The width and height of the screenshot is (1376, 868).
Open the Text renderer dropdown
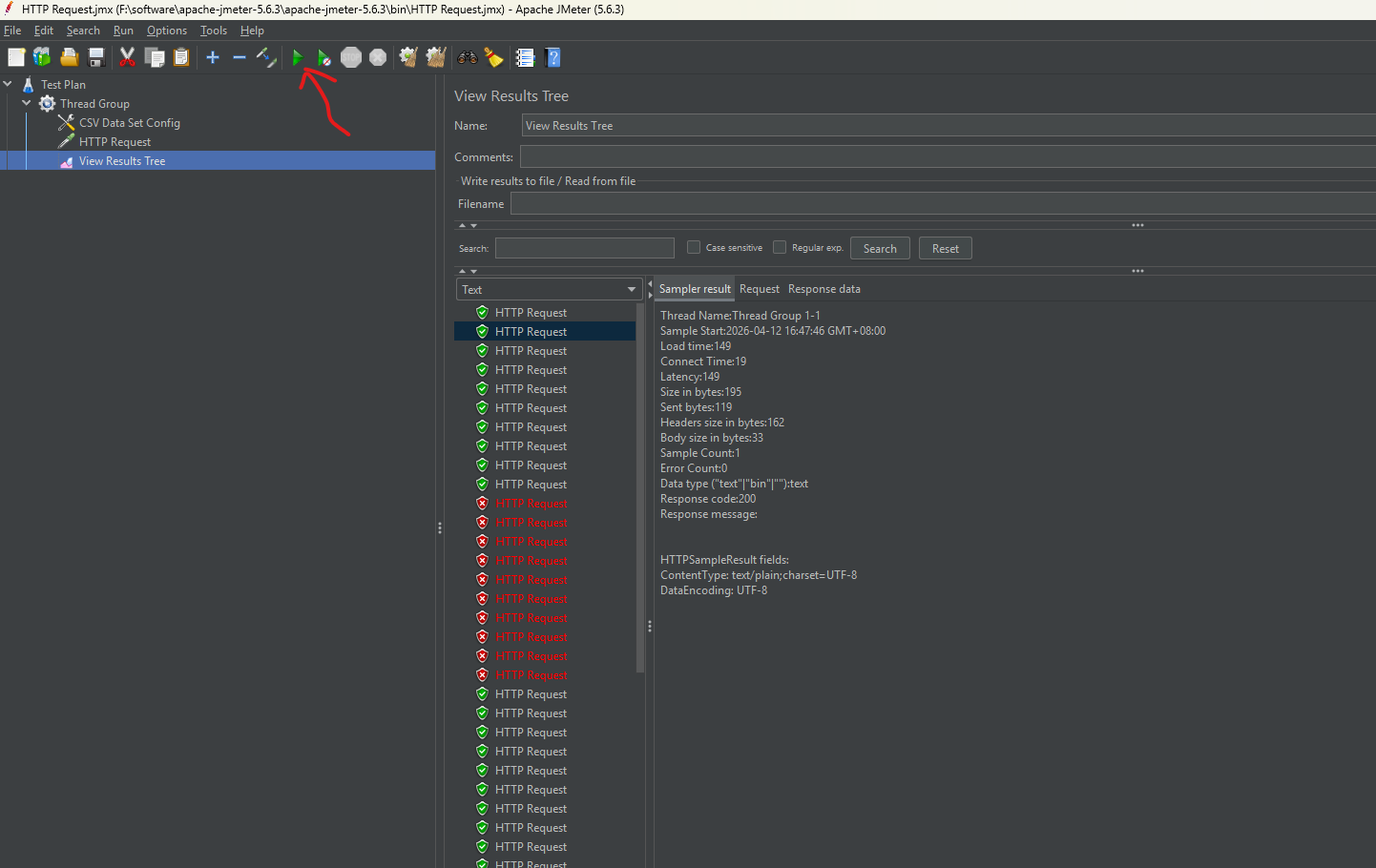[x=548, y=289]
